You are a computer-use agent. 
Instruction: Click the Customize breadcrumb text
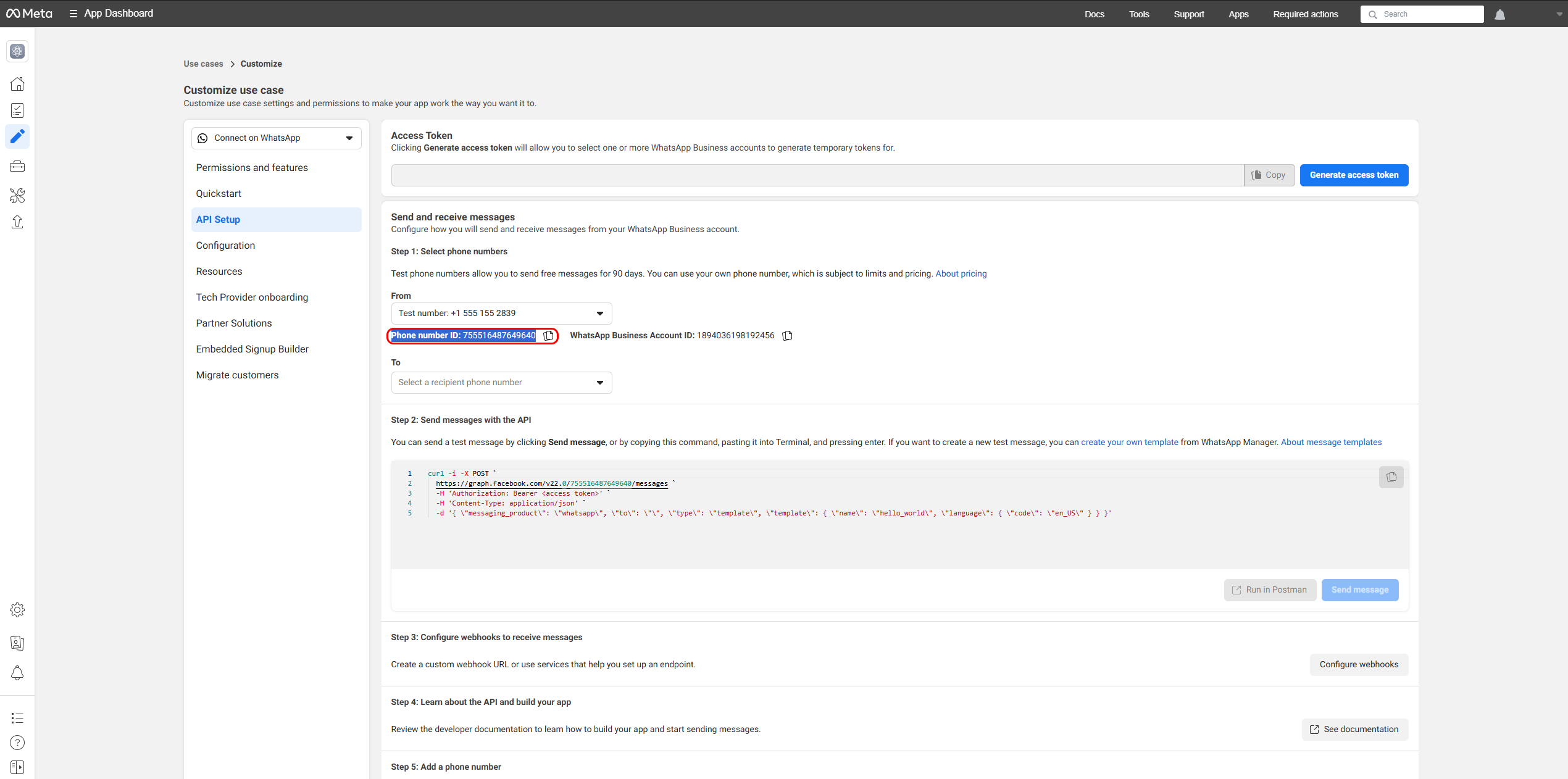(261, 64)
